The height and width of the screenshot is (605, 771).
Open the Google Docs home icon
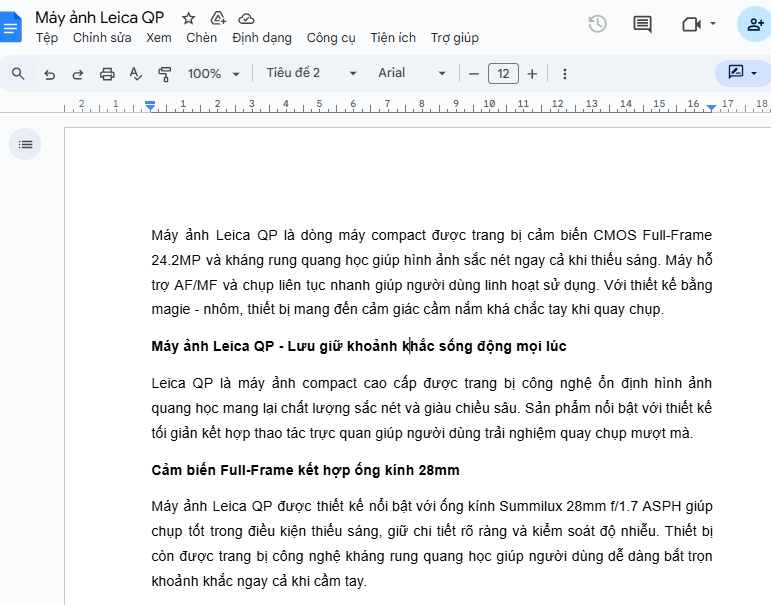point(11,27)
